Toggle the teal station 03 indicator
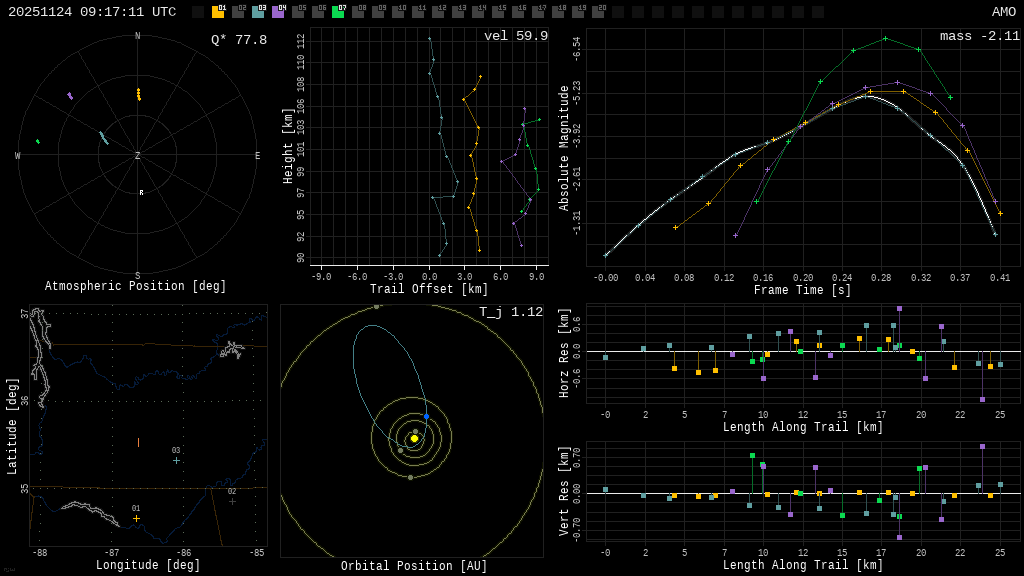 (x=258, y=12)
